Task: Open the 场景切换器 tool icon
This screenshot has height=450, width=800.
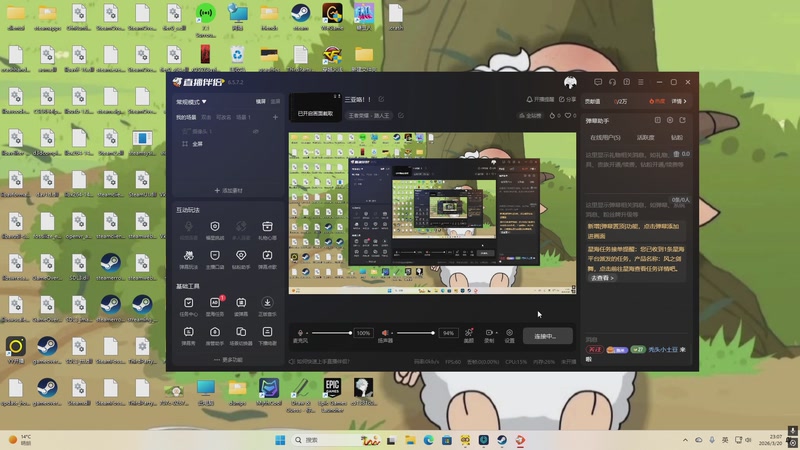Action: (241, 332)
